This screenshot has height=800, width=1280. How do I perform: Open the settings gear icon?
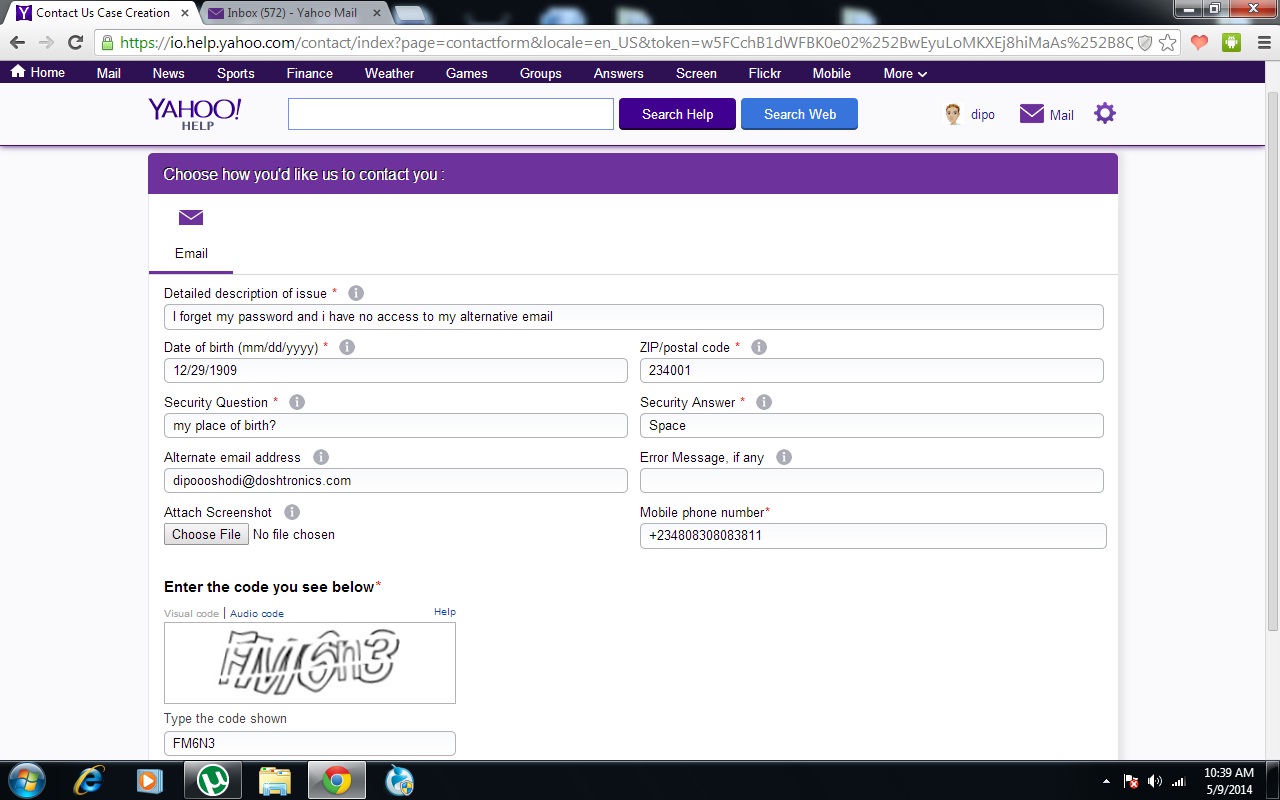(1104, 113)
